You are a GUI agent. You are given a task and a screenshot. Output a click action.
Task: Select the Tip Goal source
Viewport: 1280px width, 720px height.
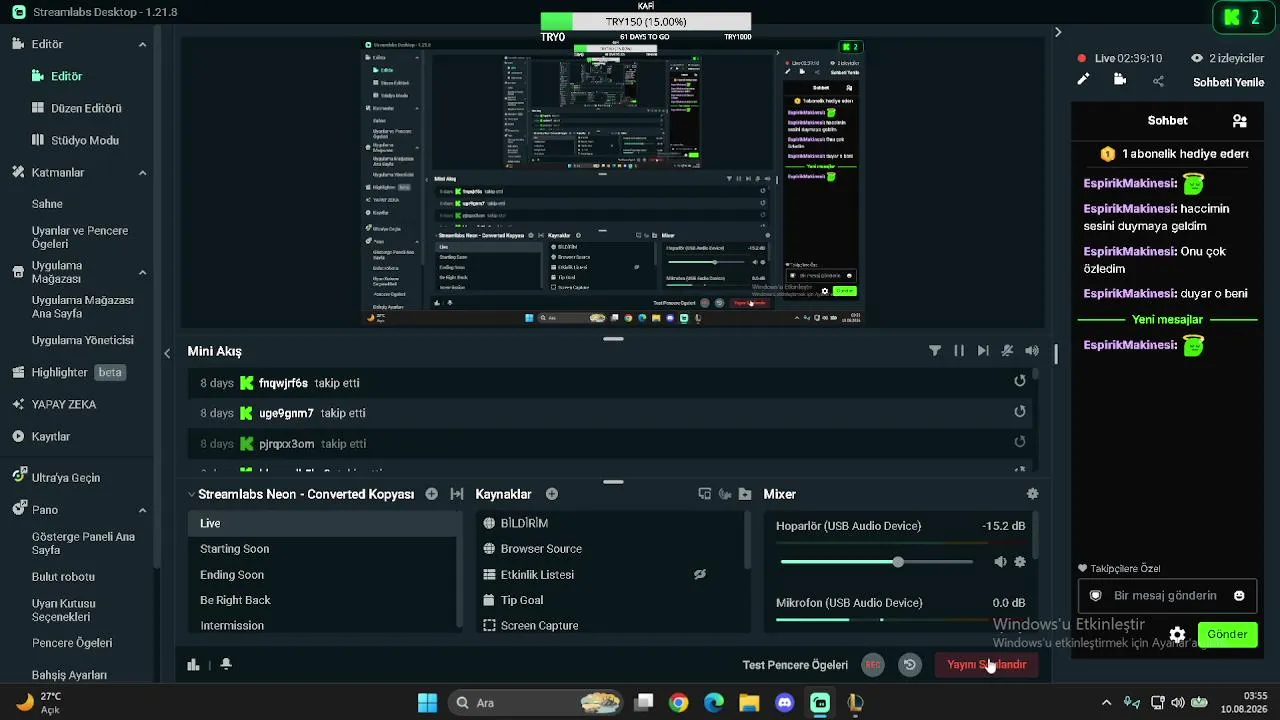612,600
